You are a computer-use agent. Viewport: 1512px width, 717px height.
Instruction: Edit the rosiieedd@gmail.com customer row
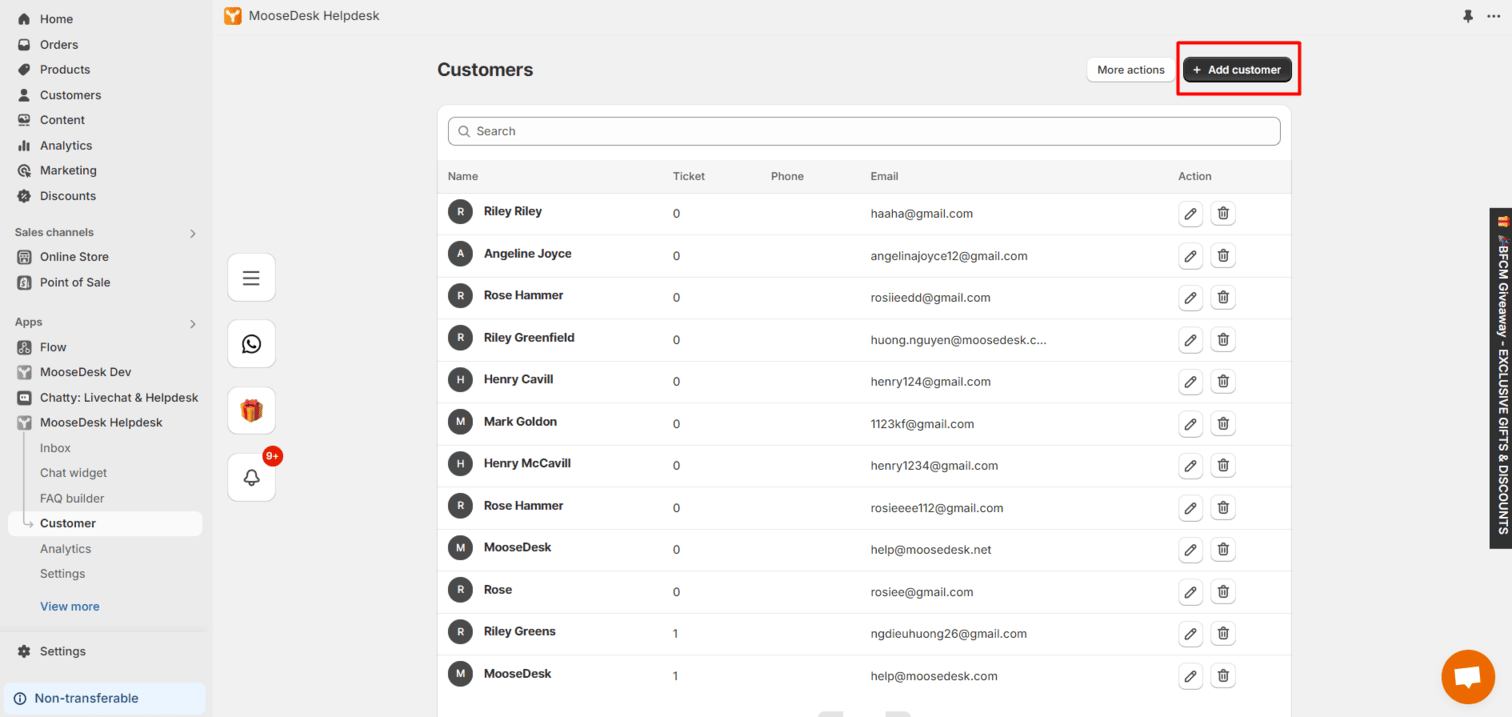pos(1190,297)
